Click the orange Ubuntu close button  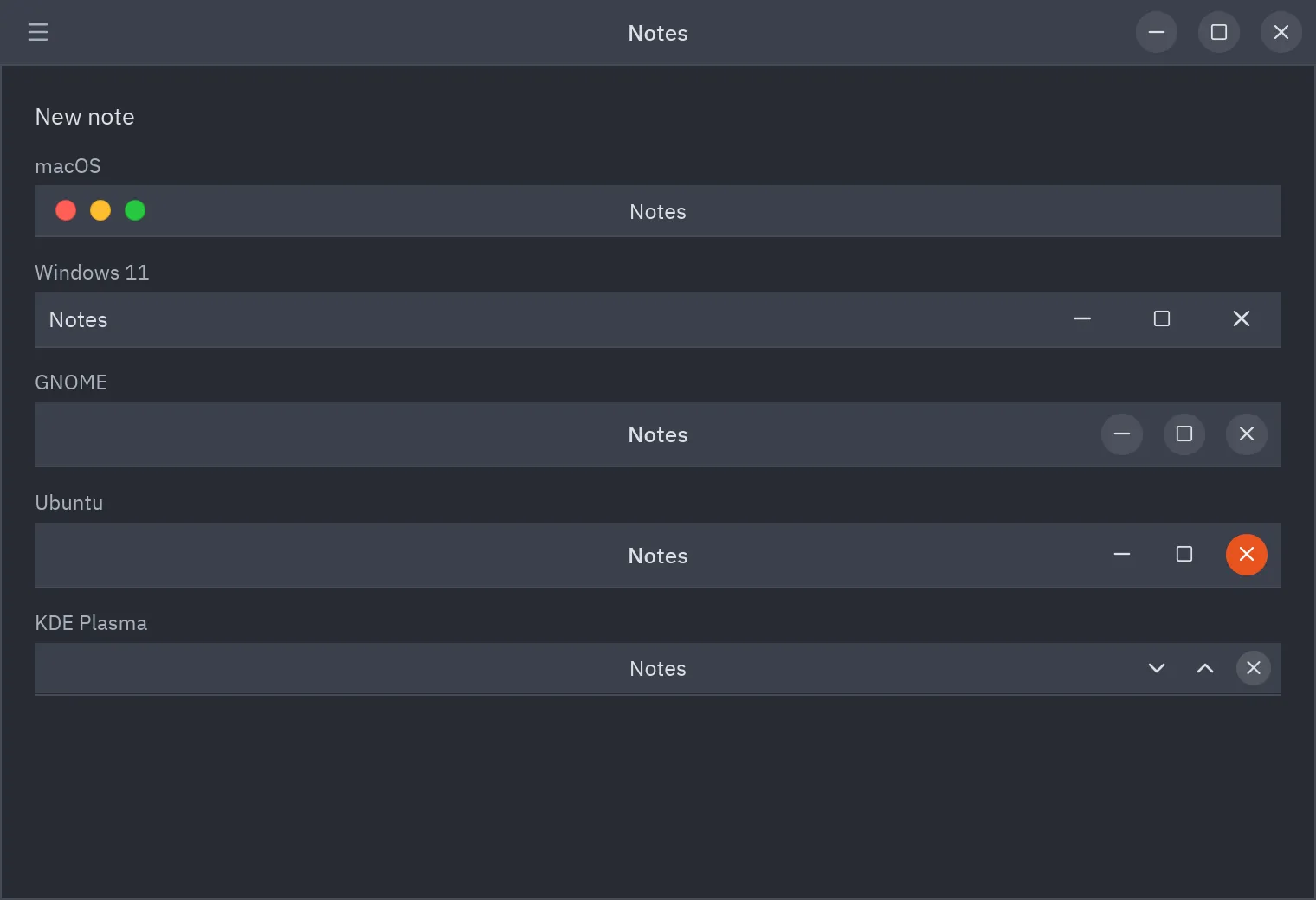pos(1247,554)
